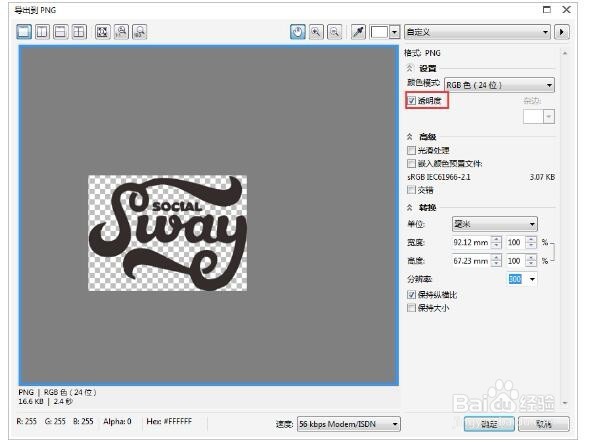Open the 分辨率 dropdown arrow

[532, 279]
